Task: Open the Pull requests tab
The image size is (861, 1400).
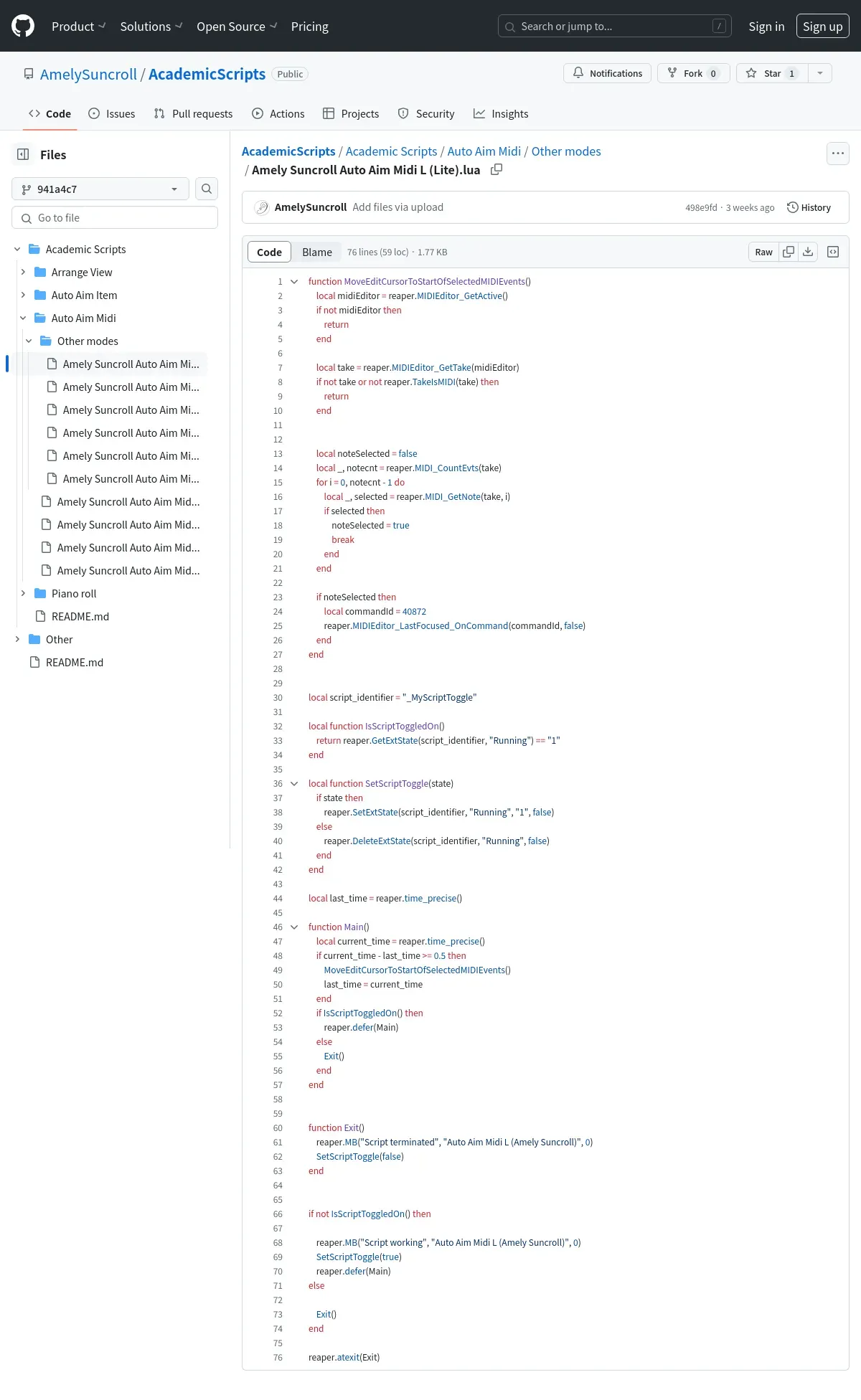Action: point(193,113)
